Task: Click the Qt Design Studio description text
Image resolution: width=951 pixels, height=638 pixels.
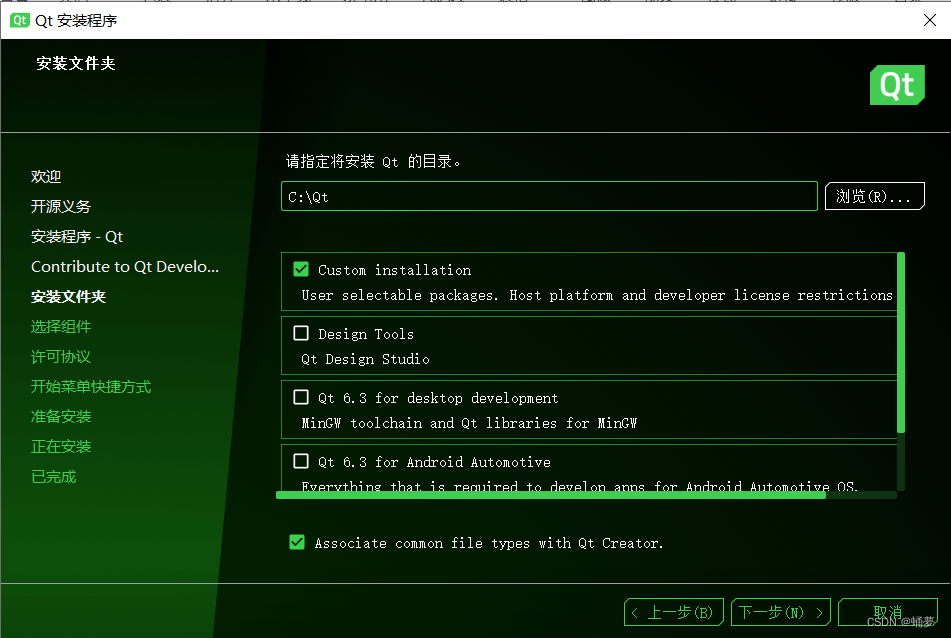Action: tap(365, 359)
